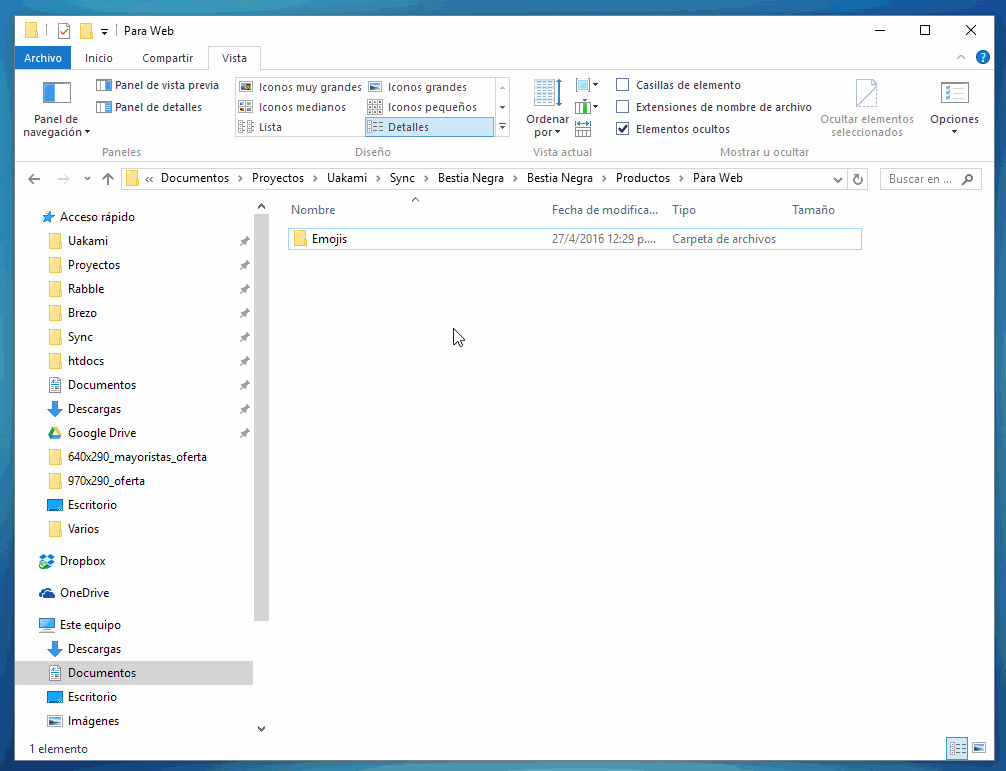The image size is (1006, 771).
Task: Open the Archivo menu tab
Action: coord(43,58)
